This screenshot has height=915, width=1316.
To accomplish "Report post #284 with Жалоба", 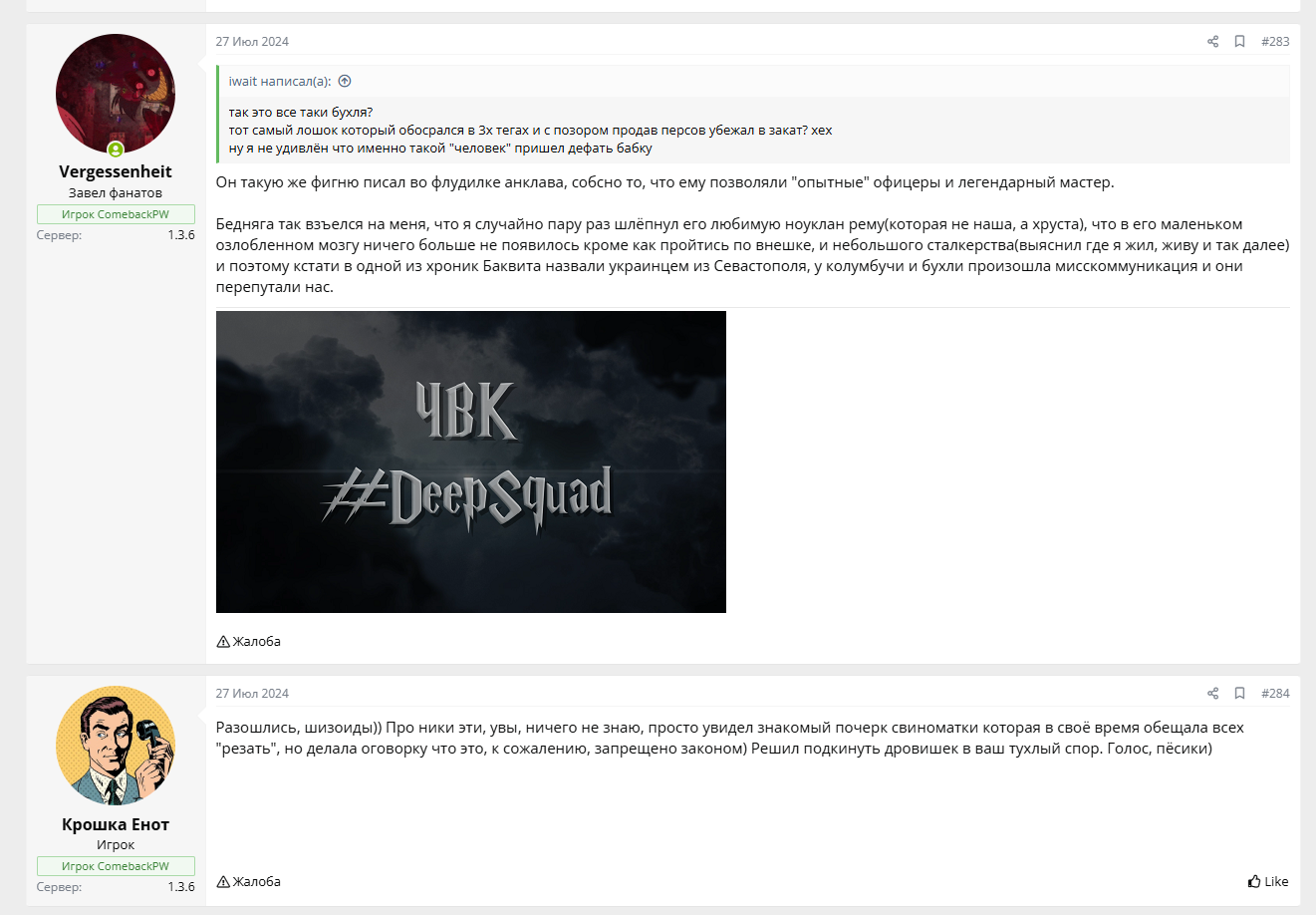I will tap(249, 882).
